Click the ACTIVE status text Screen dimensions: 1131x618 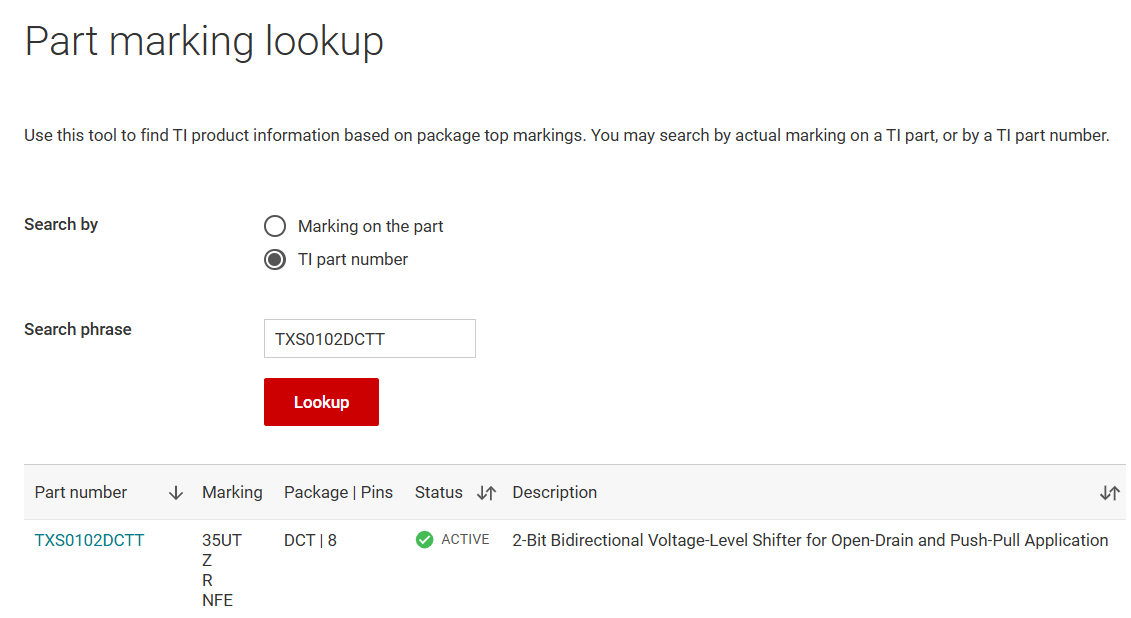coord(465,539)
